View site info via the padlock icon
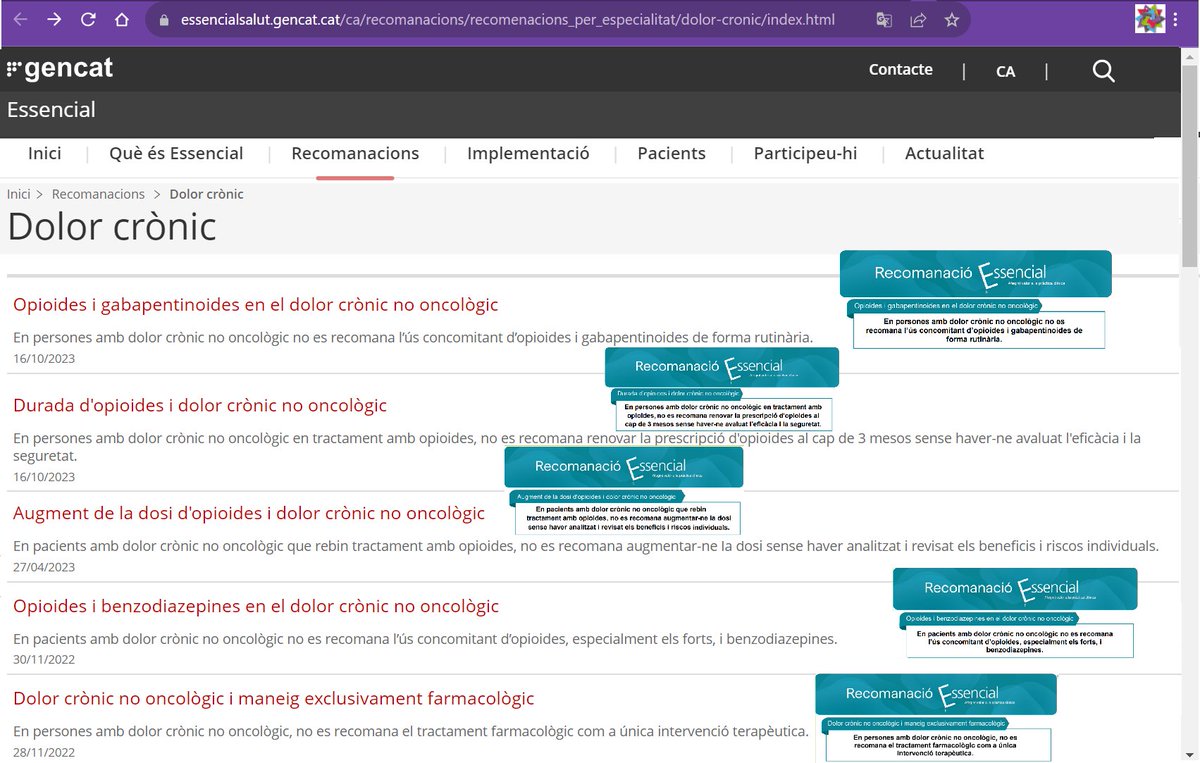This screenshot has height=763, width=1200. [165, 20]
